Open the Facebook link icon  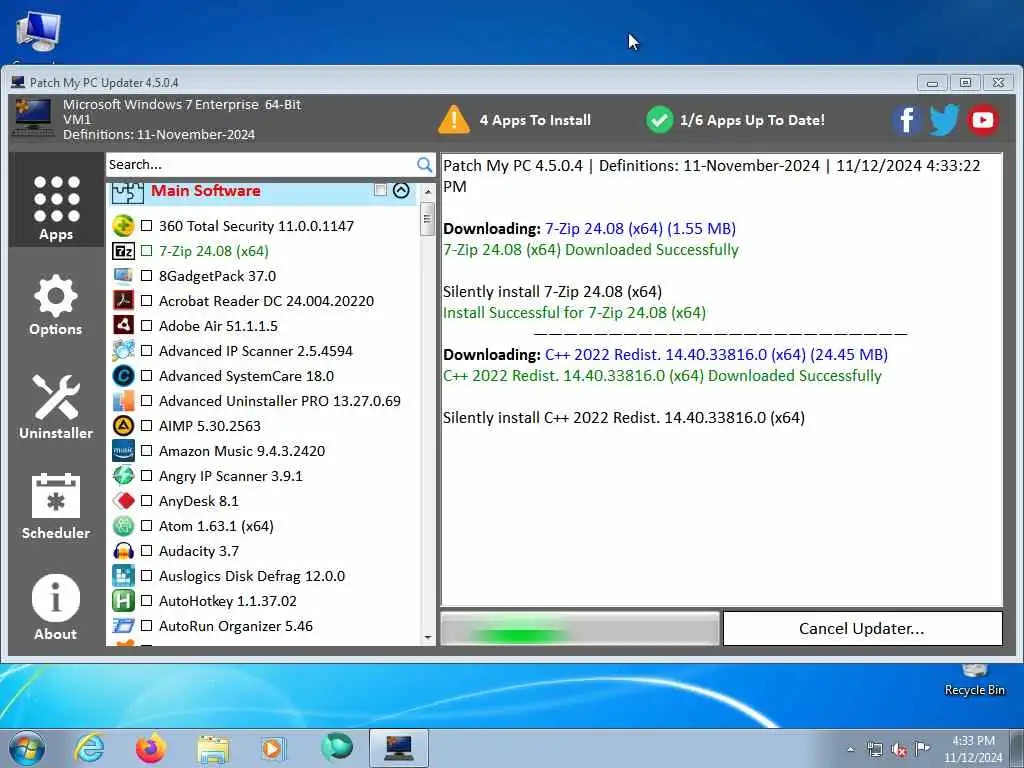coord(906,120)
